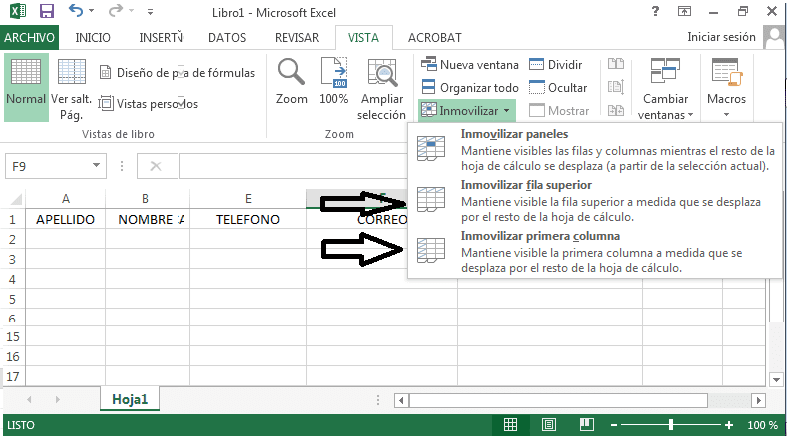Switch to the INICIO tab
This screenshot has width=806, height=436.
[93, 38]
